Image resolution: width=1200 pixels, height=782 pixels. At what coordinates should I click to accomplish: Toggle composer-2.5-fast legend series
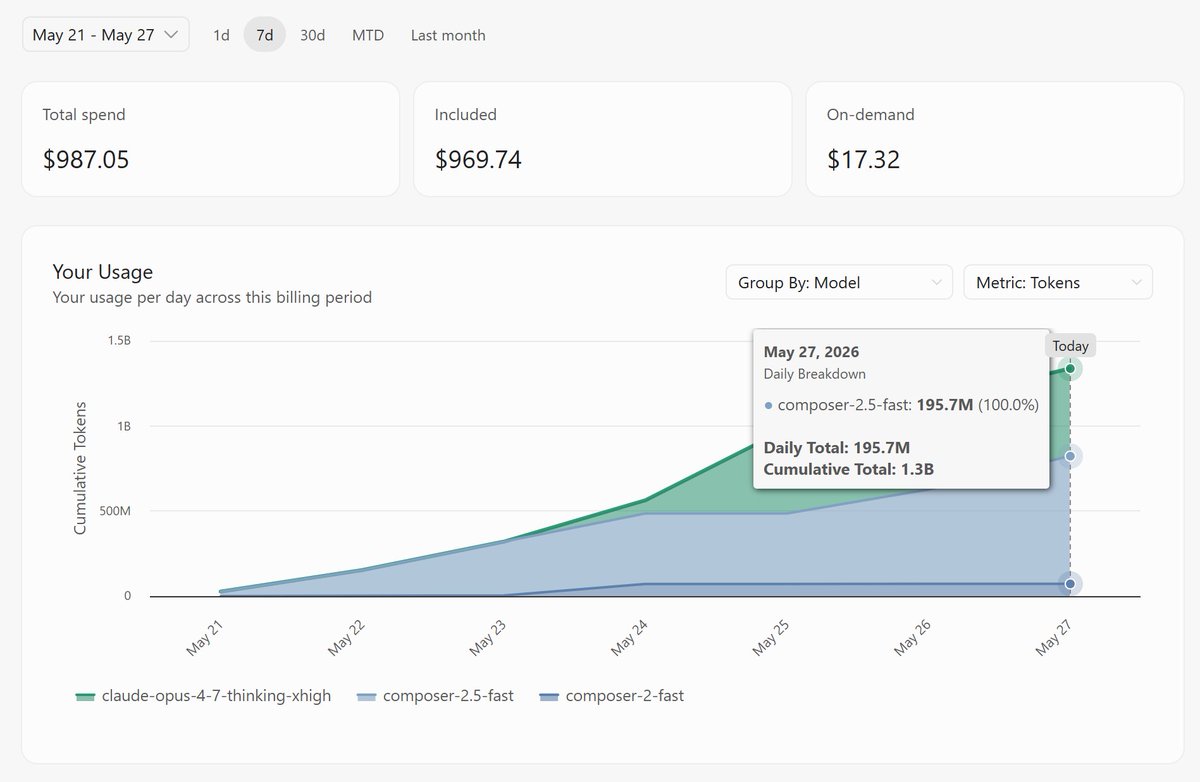tap(435, 695)
